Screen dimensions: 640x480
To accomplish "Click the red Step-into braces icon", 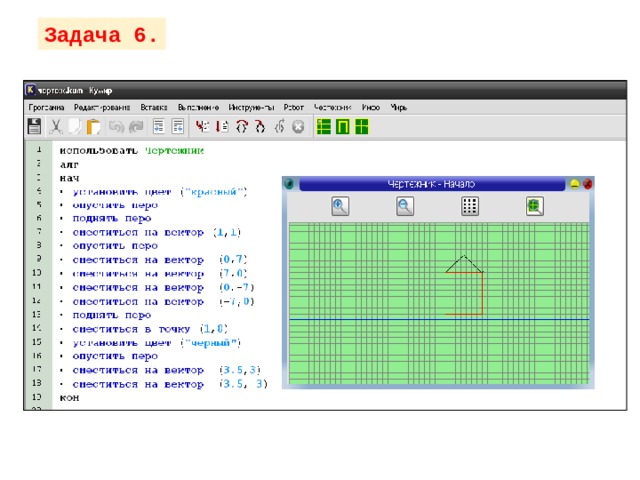I will point(242,127).
